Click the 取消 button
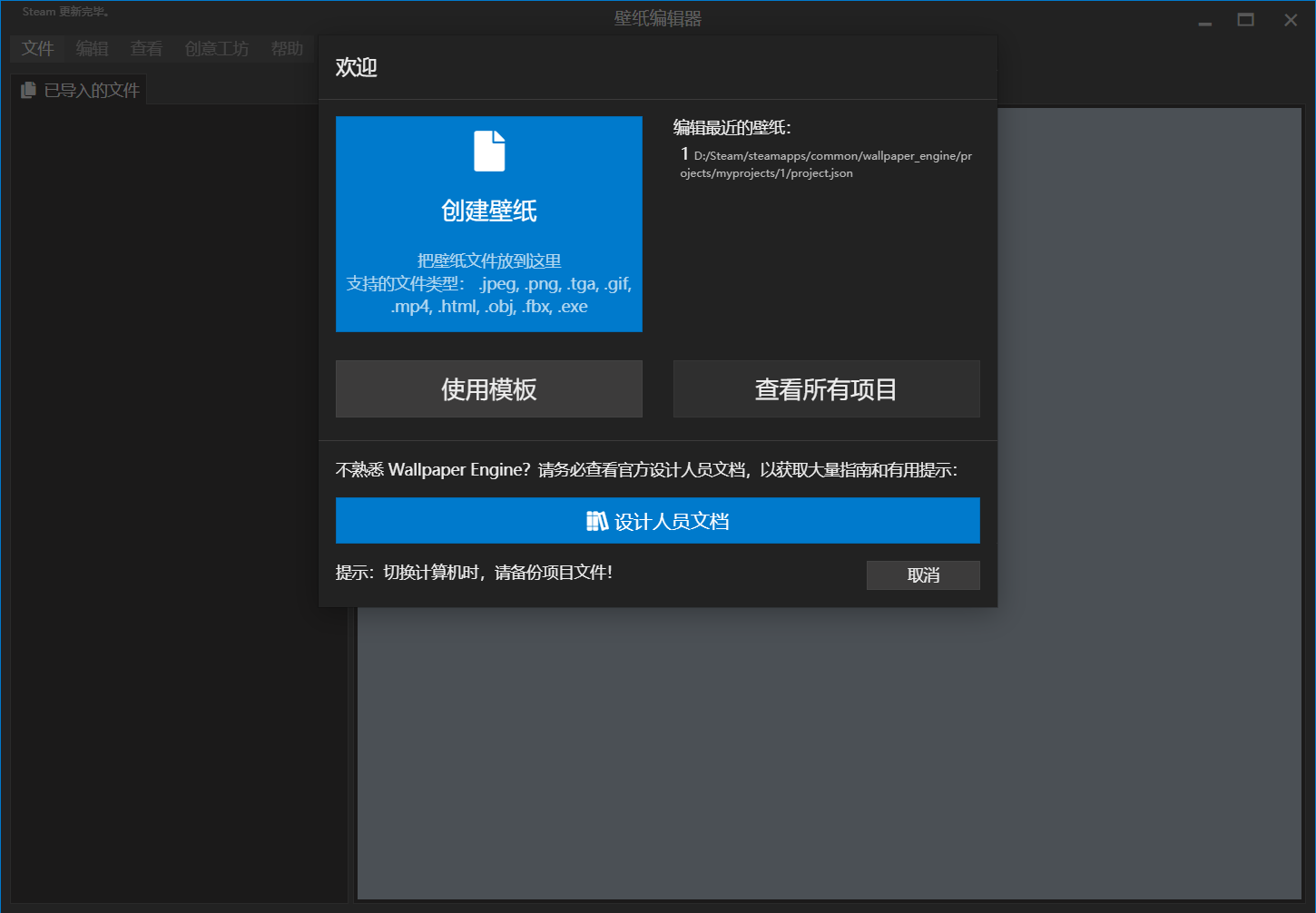 (x=923, y=575)
